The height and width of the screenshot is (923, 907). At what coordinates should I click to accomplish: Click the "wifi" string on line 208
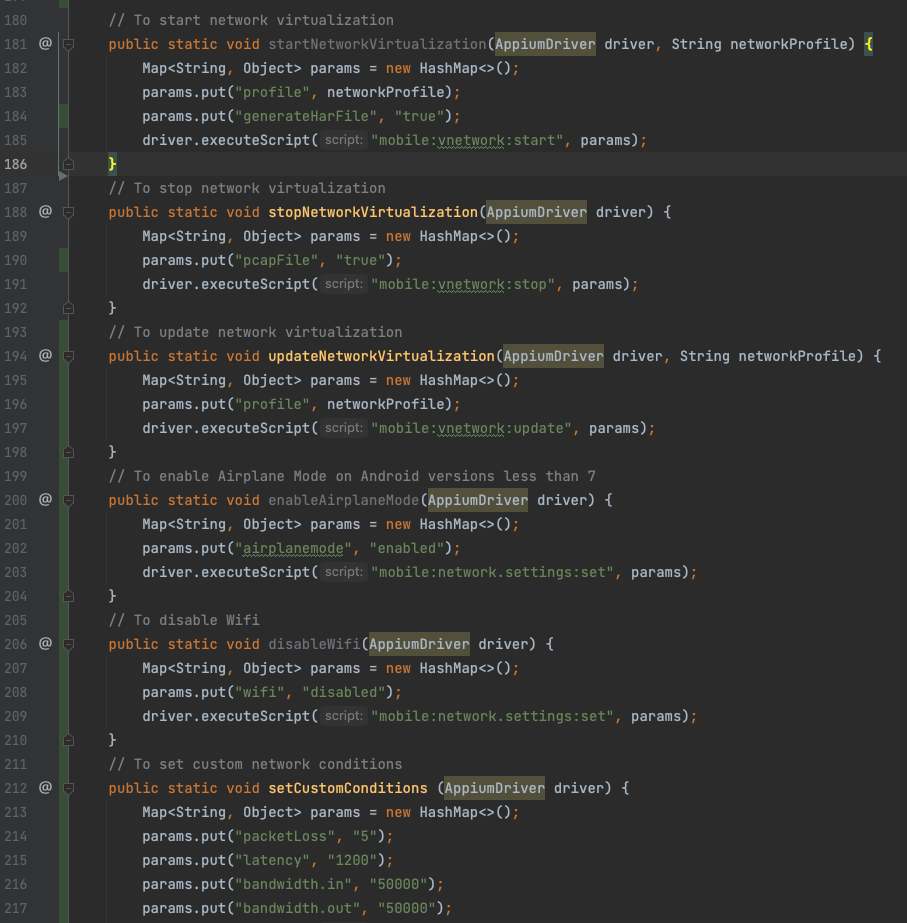pyautogui.click(x=260, y=692)
